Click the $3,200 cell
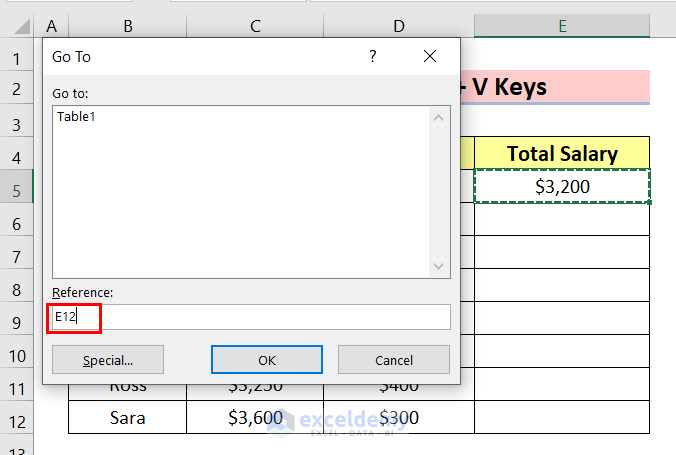676x455 pixels. point(562,186)
